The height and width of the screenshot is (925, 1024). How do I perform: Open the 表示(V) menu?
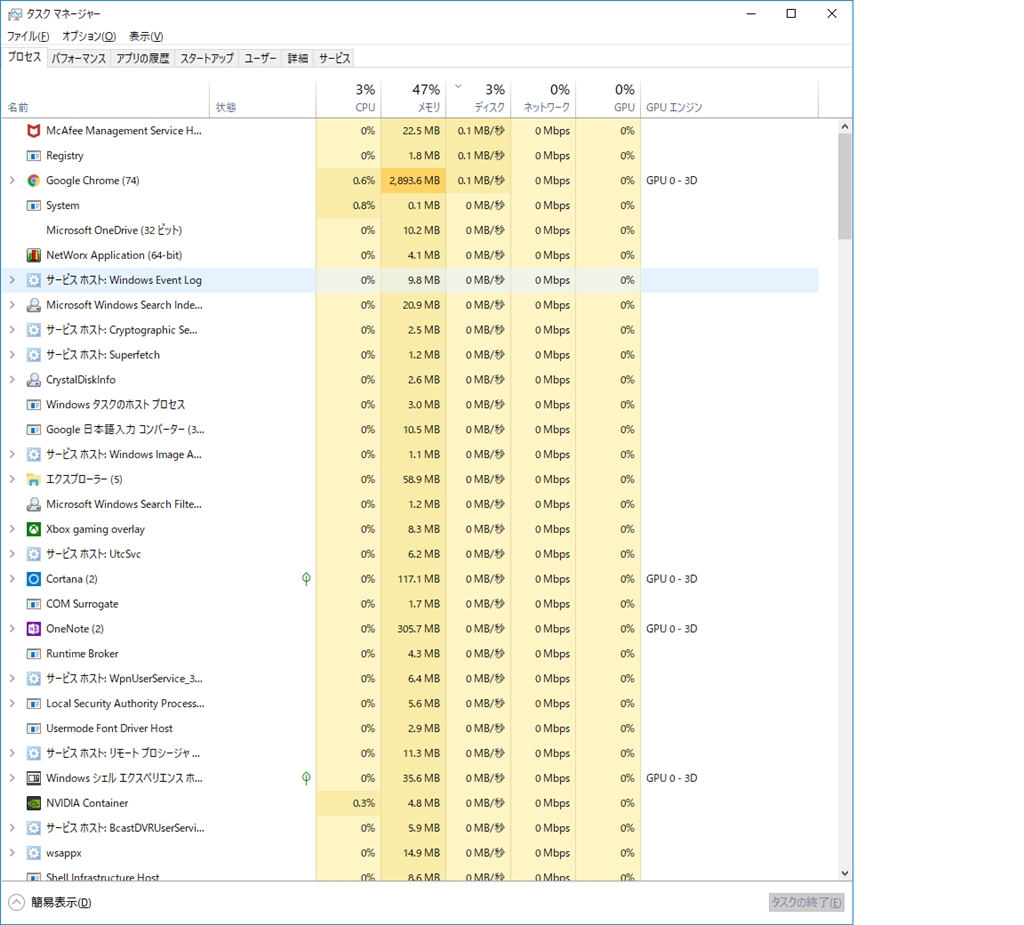pyautogui.click(x=146, y=37)
